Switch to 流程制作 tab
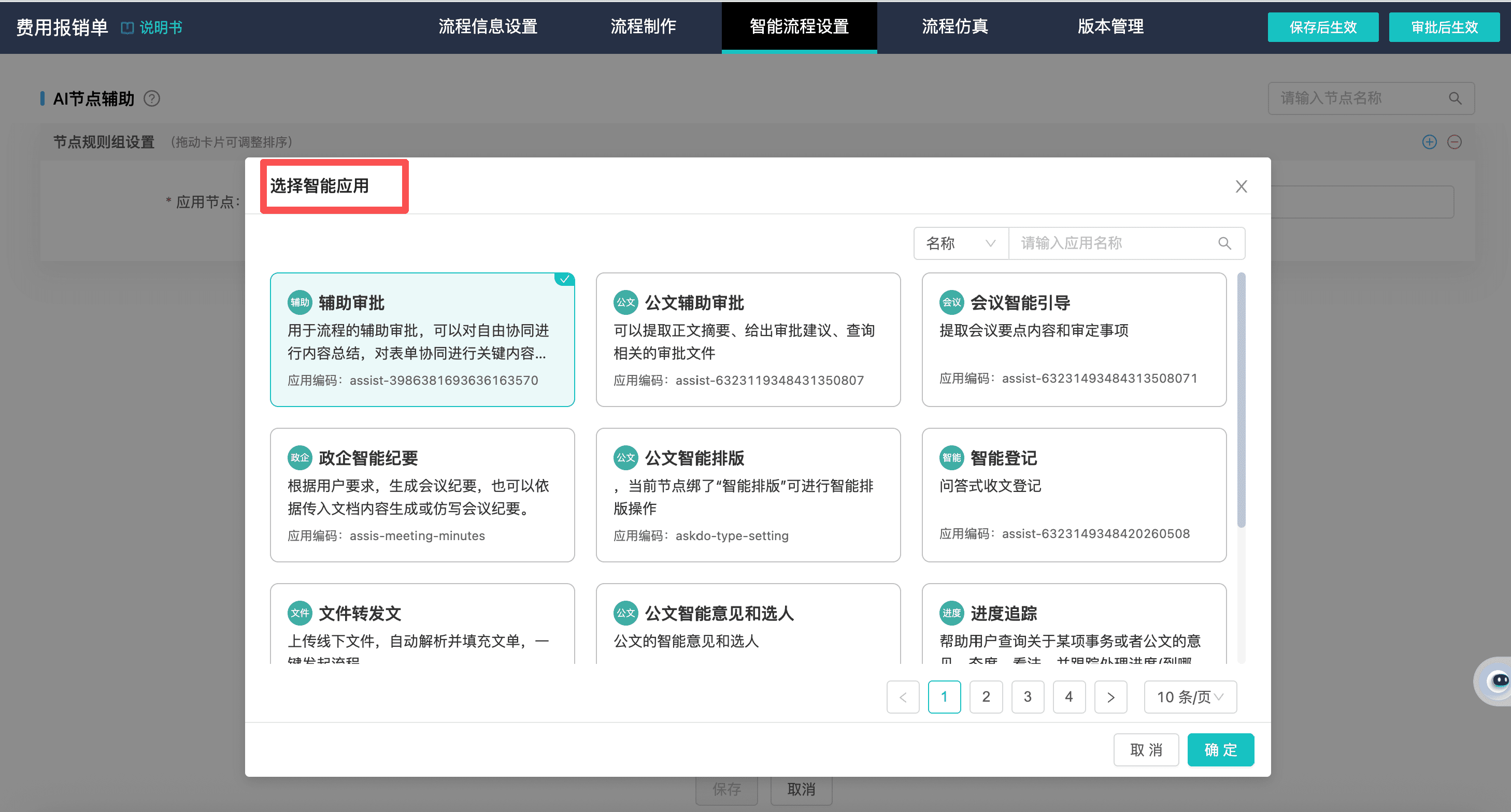This screenshot has height=812, width=1511. [x=644, y=27]
